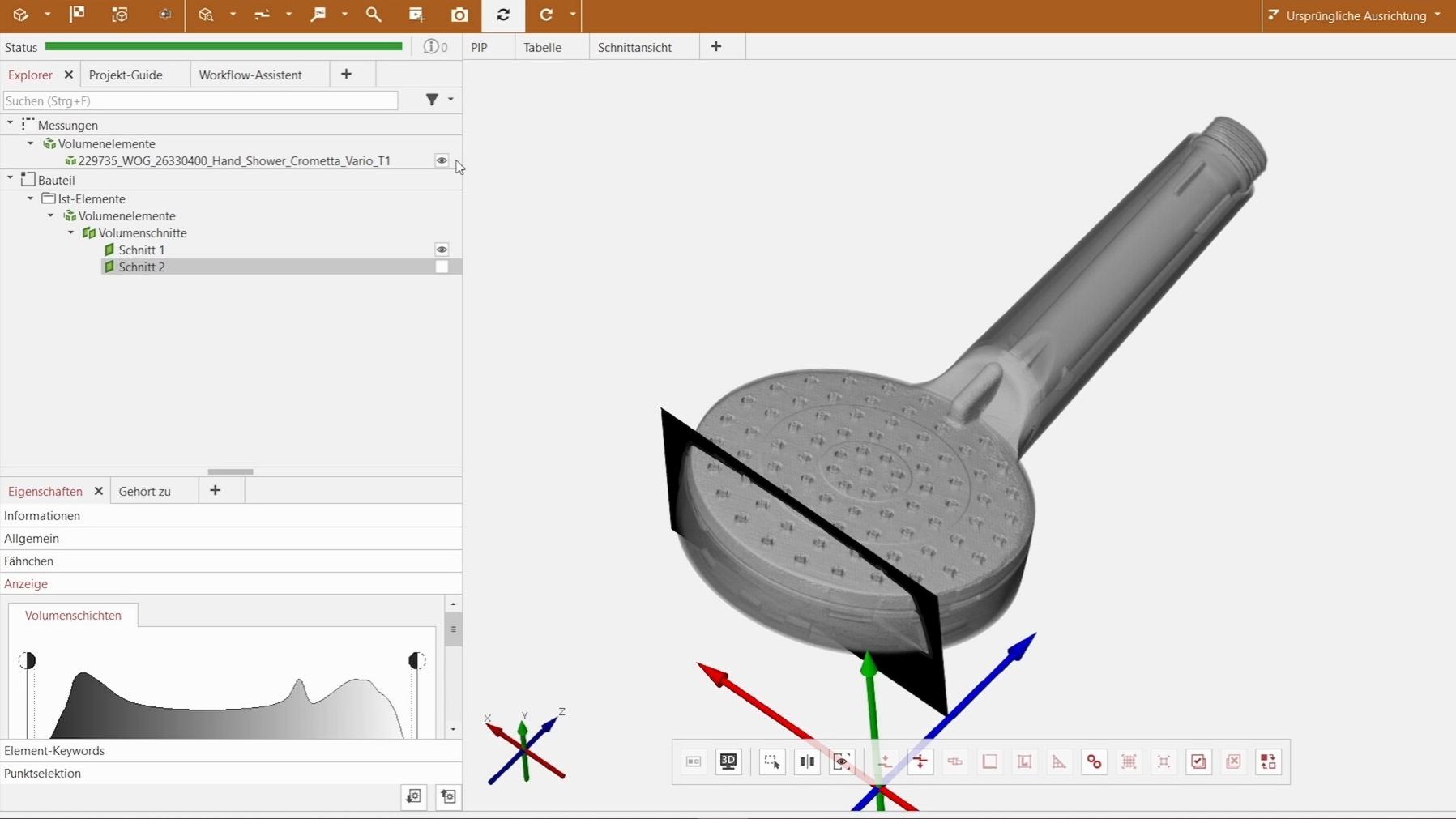The image size is (1456, 819).
Task: Click the magnifying glass search icon
Action: (x=374, y=15)
